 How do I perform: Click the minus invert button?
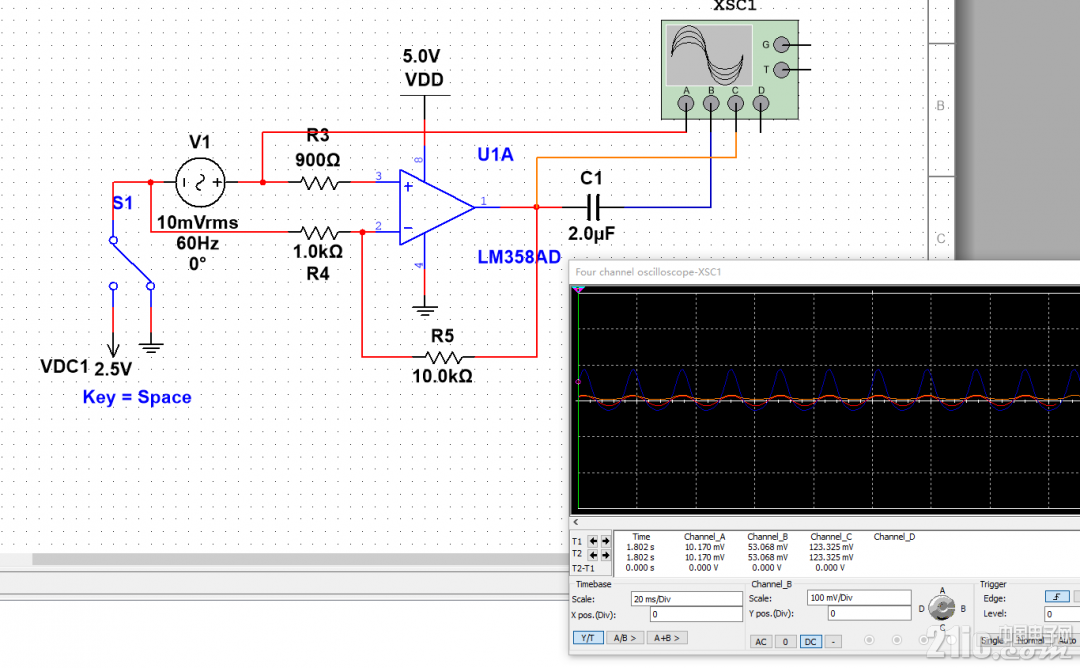point(833,642)
